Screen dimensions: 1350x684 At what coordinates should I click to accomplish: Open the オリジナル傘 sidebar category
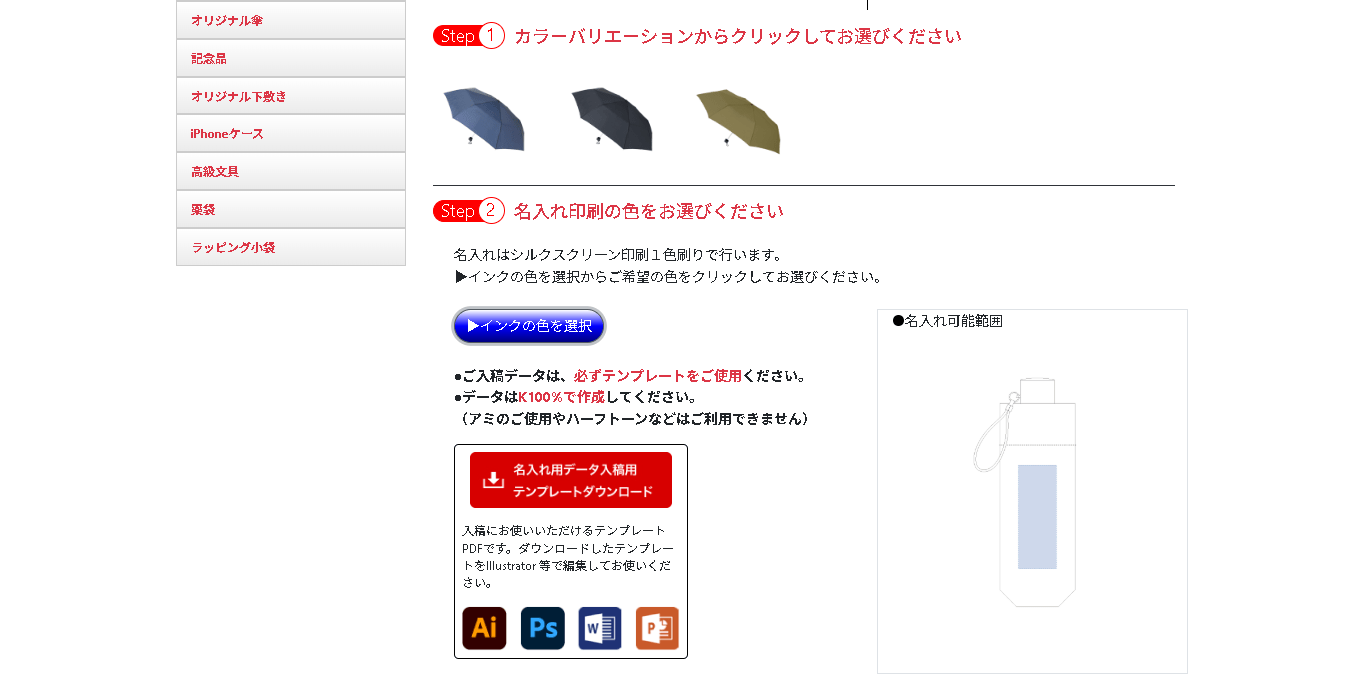click(291, 20)
